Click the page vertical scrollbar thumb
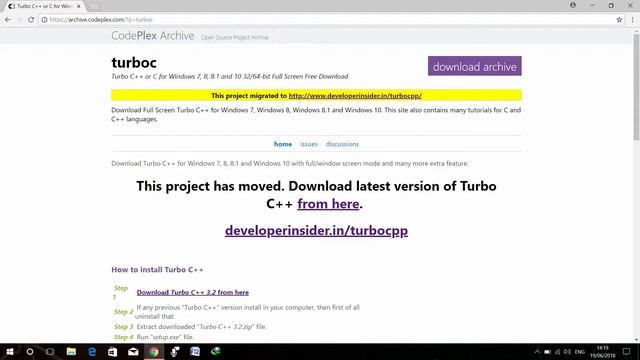640x360 pixels. [636, 87]
